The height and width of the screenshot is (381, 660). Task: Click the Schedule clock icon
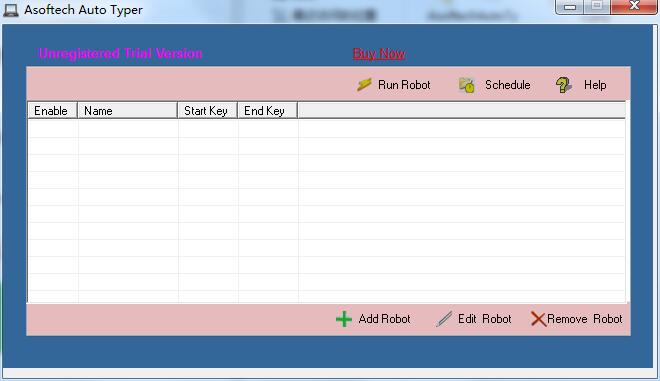point(466,85)
